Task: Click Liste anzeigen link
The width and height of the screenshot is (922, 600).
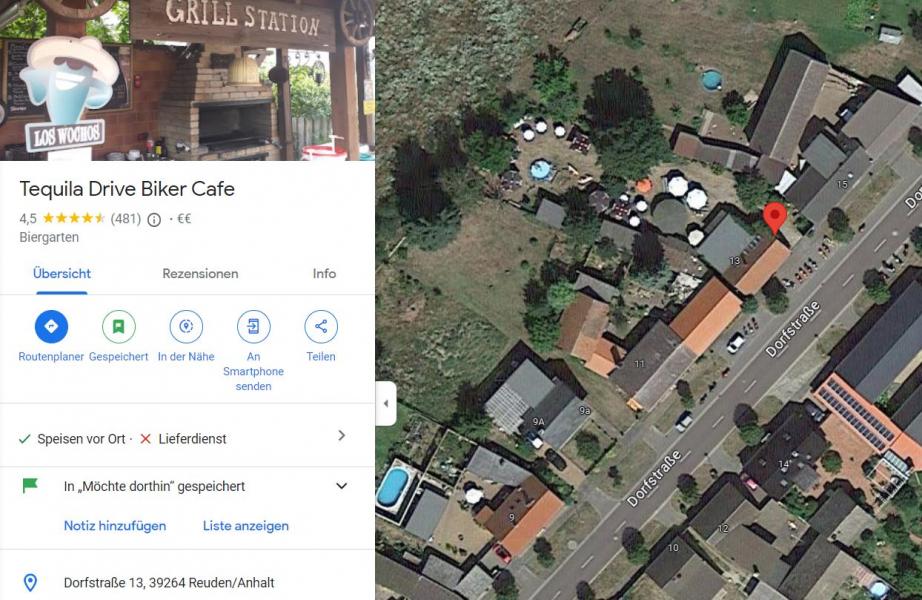Action: [246, 526]
